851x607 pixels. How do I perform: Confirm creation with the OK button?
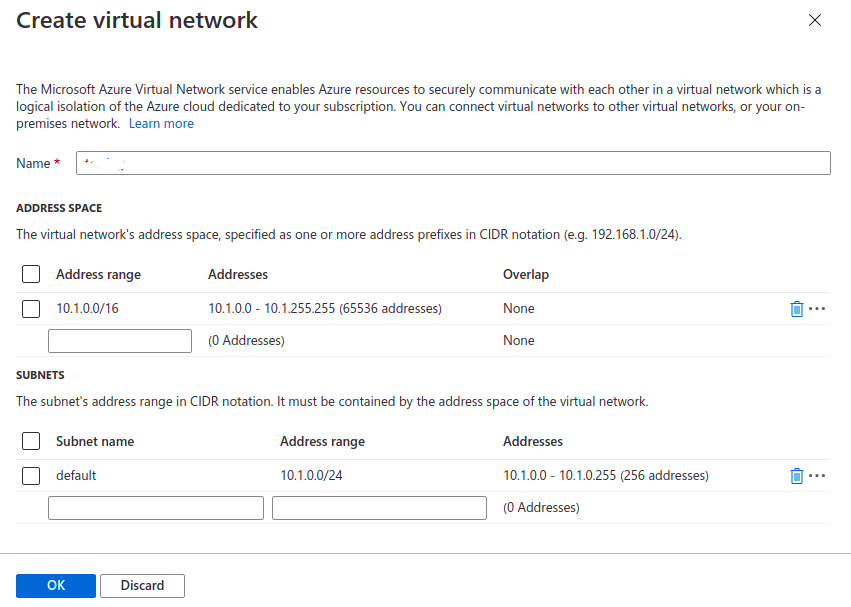click(x=55, y=585)
